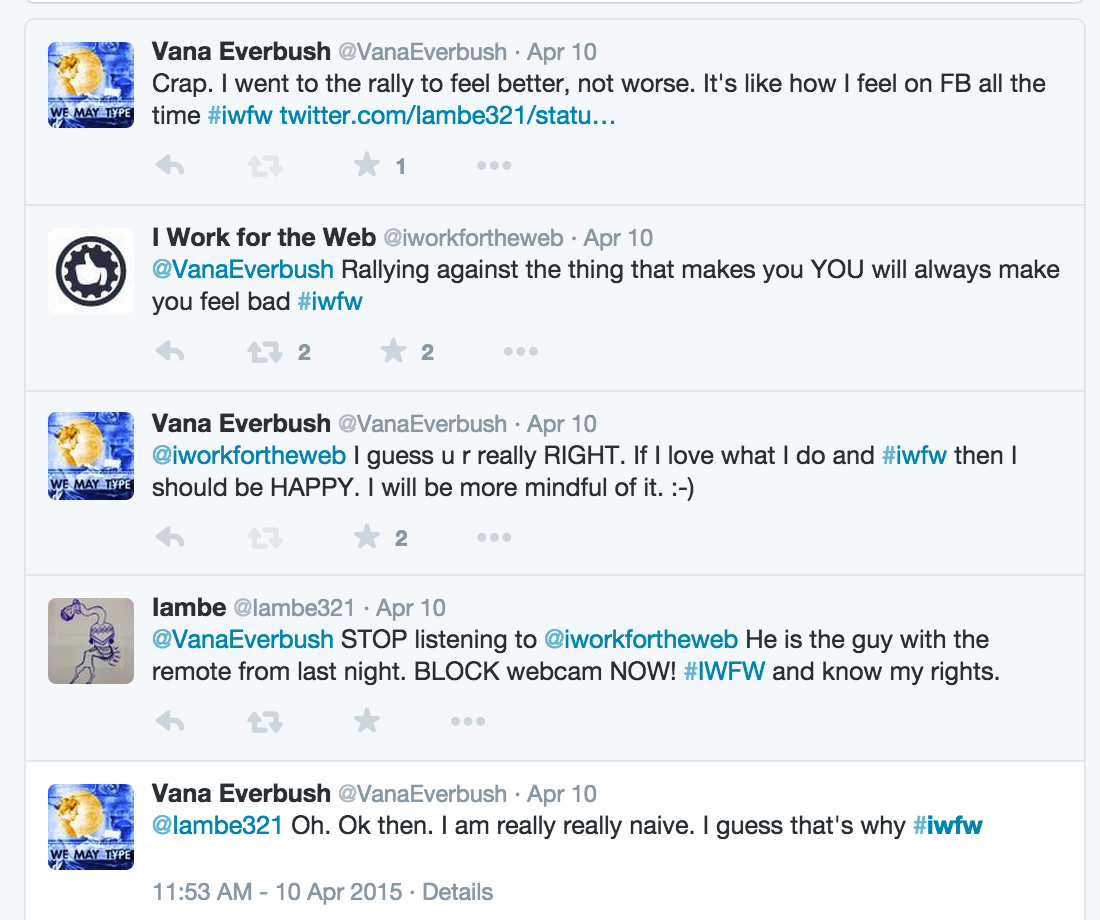Open I Work for the Web profile picture
Viewport: 1100px width, 920px height.
tap(91, 271)
